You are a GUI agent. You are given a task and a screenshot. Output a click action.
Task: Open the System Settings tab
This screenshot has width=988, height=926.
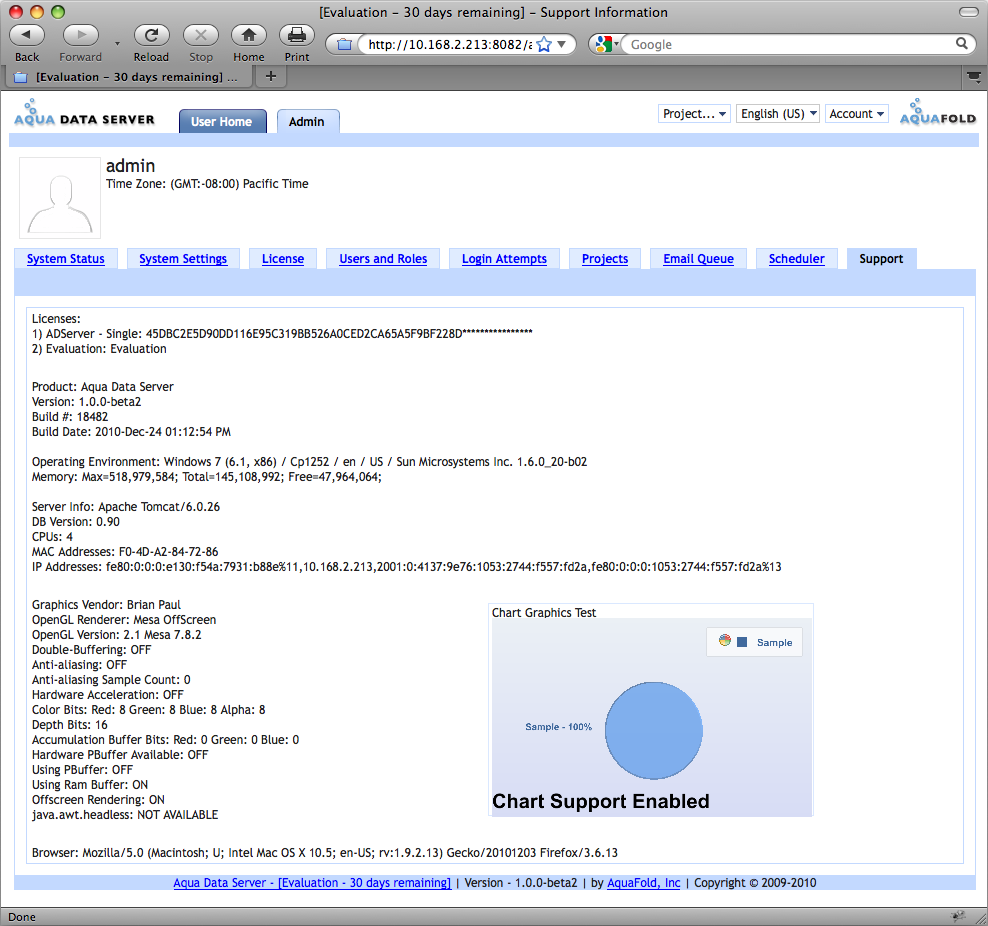[183, 259]
